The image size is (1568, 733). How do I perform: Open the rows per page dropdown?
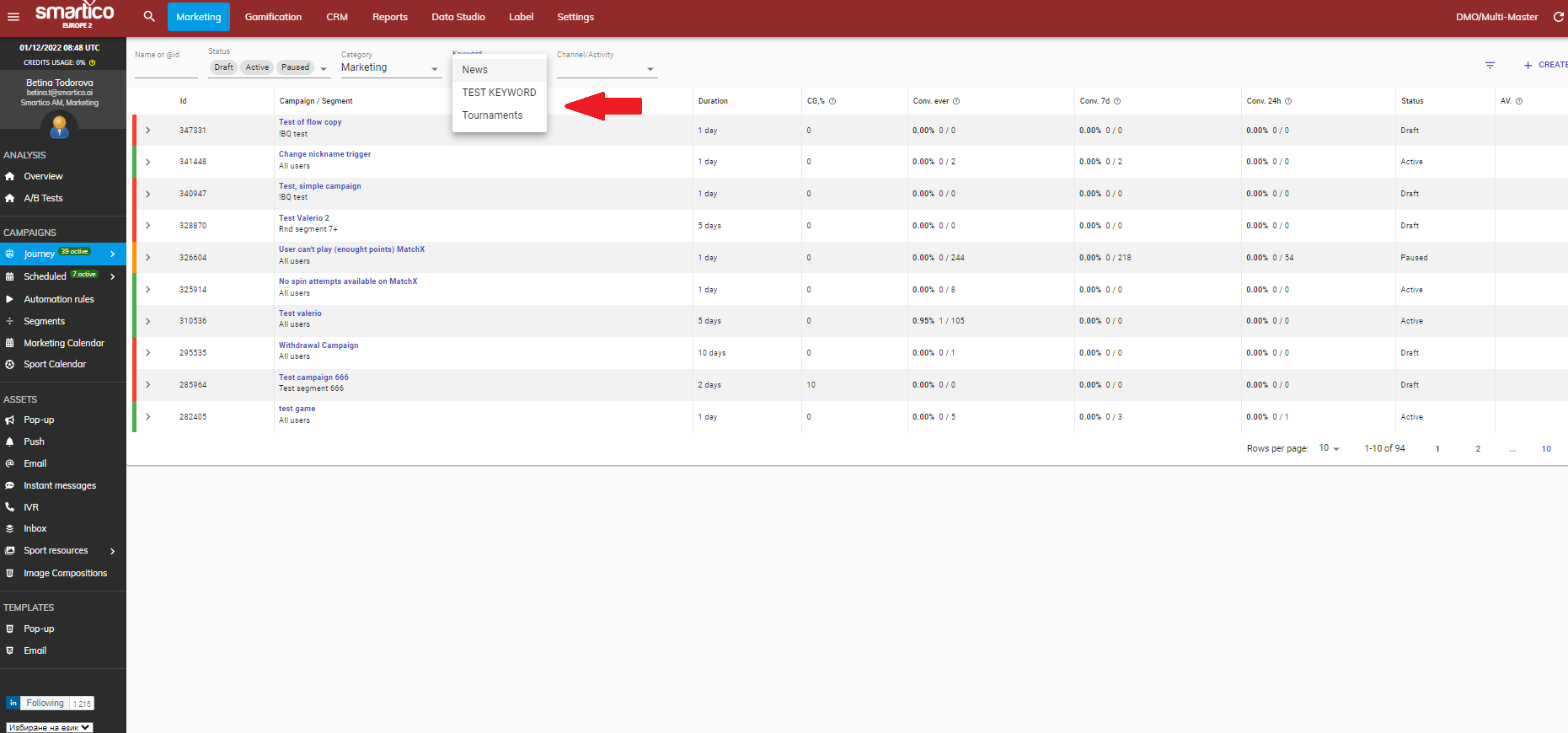tap(1329, 448)
